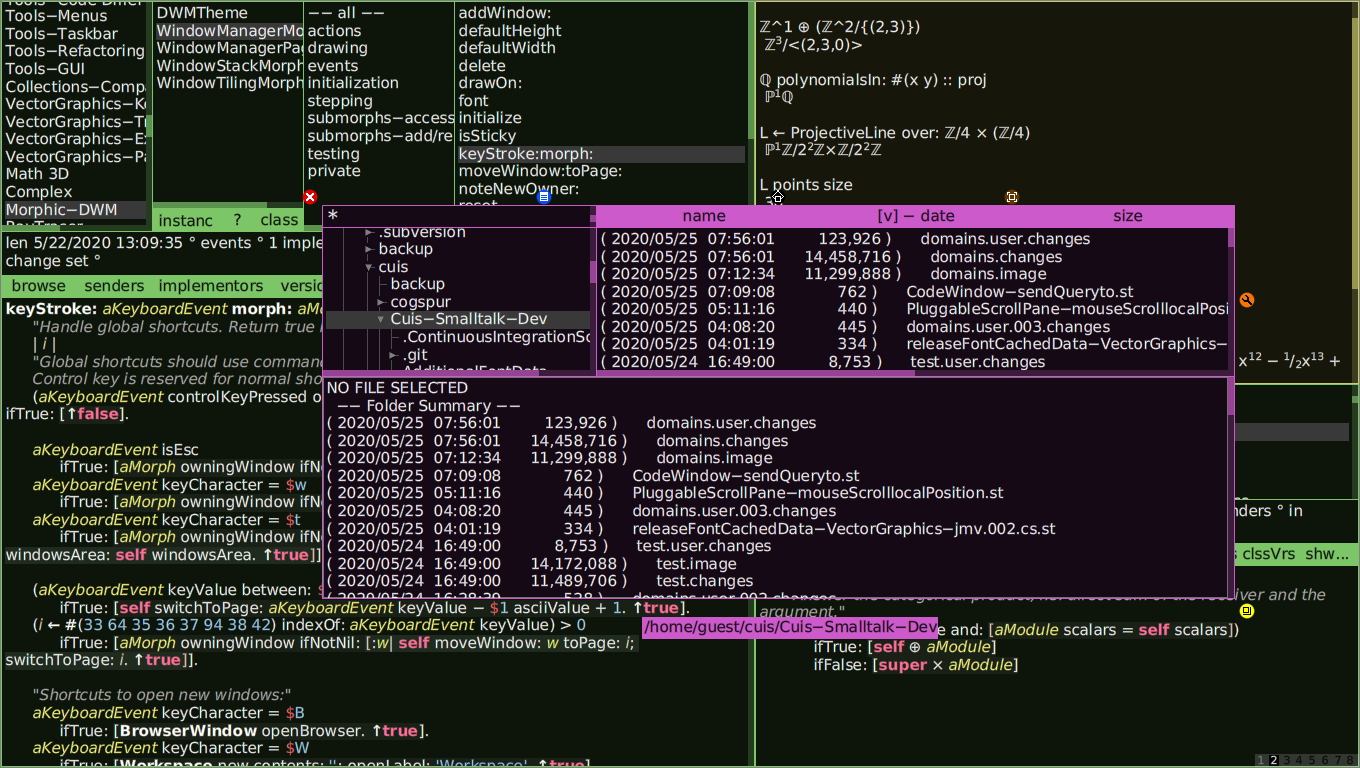Select the Math 3D category
Screen dimensions: 1360x768
76,174
